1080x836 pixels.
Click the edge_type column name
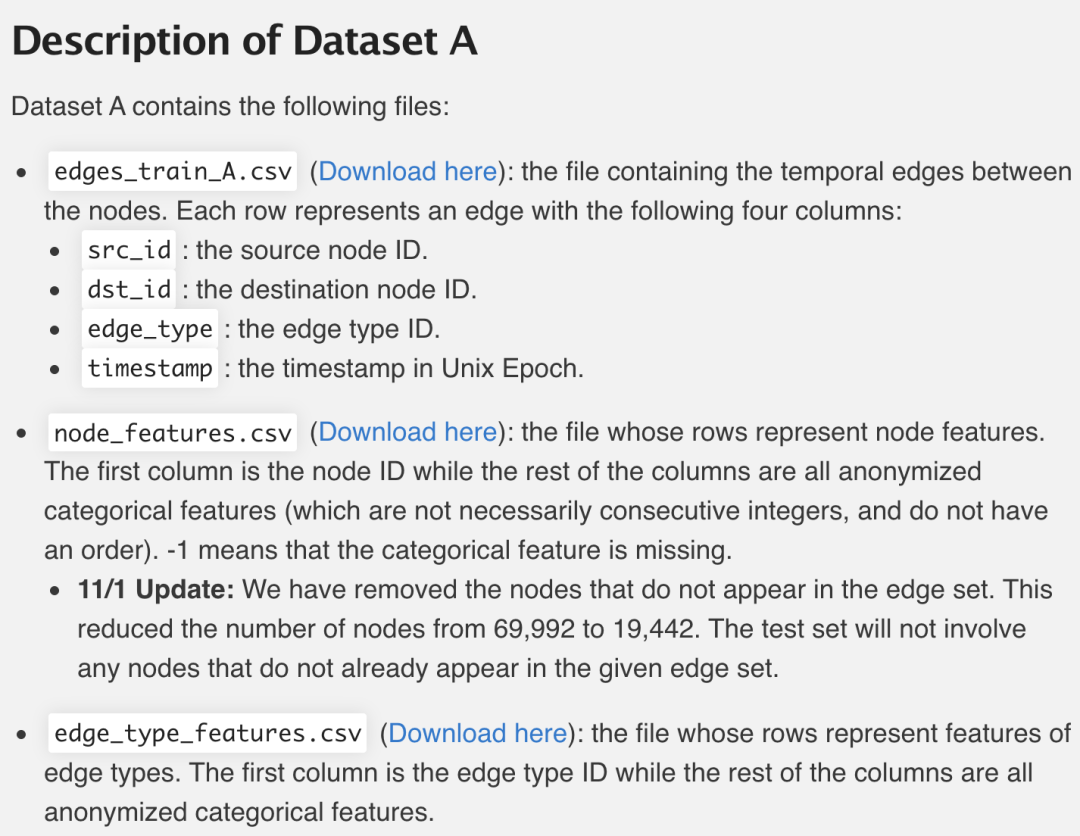point(150,329)
